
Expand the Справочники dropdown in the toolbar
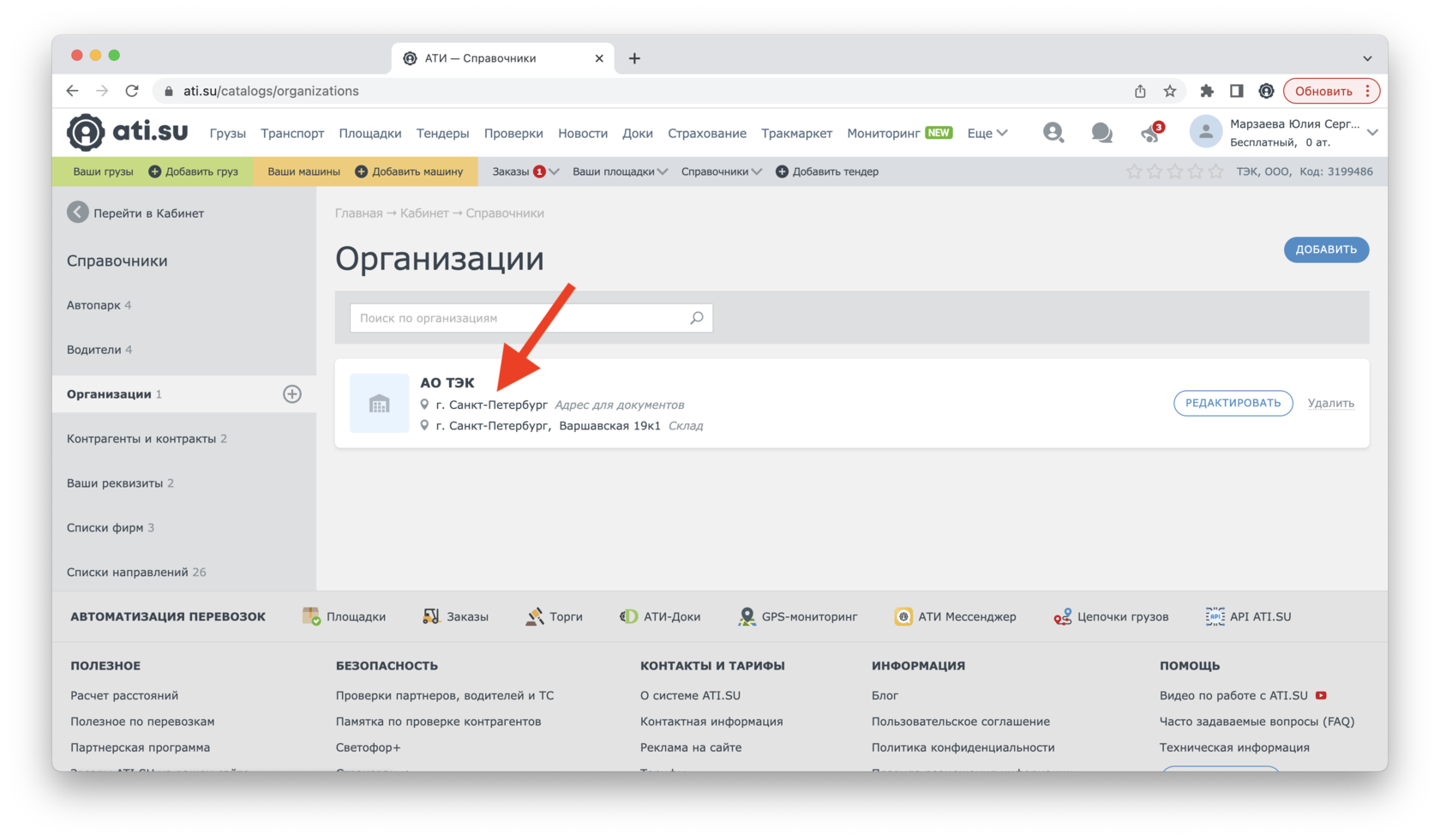pos(721,171)
